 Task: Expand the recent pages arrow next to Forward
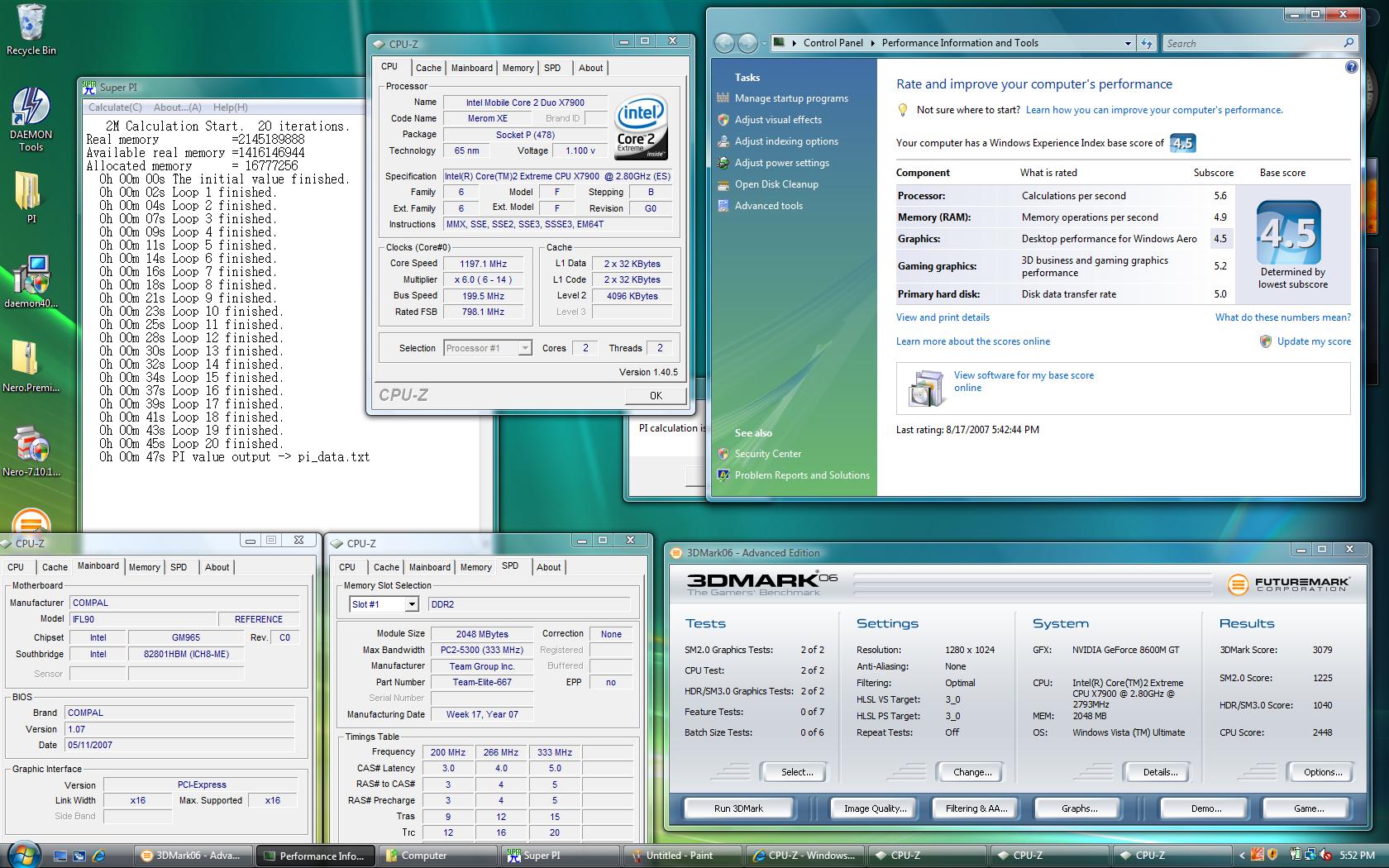[x=764, y=43]
